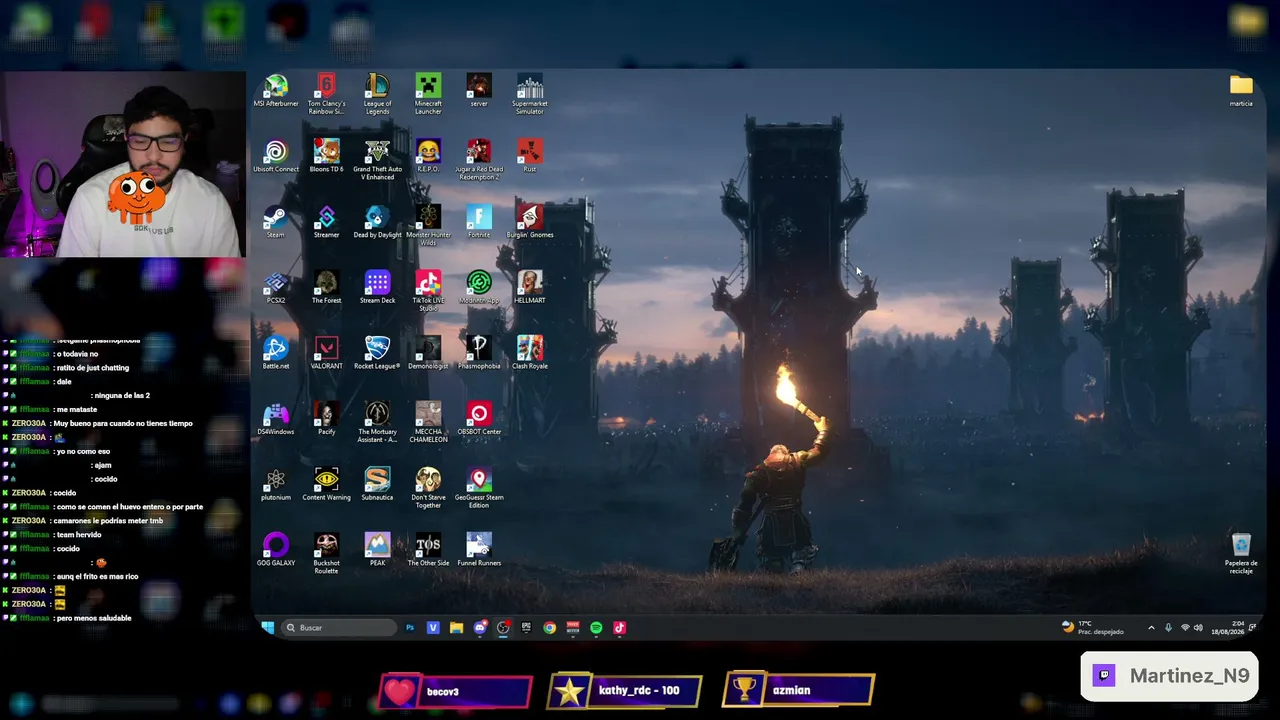Viewport: 1280px width, 720px height.
Task: Open the Ubisoft Connect shortcut
Action: tap(275, 156)
